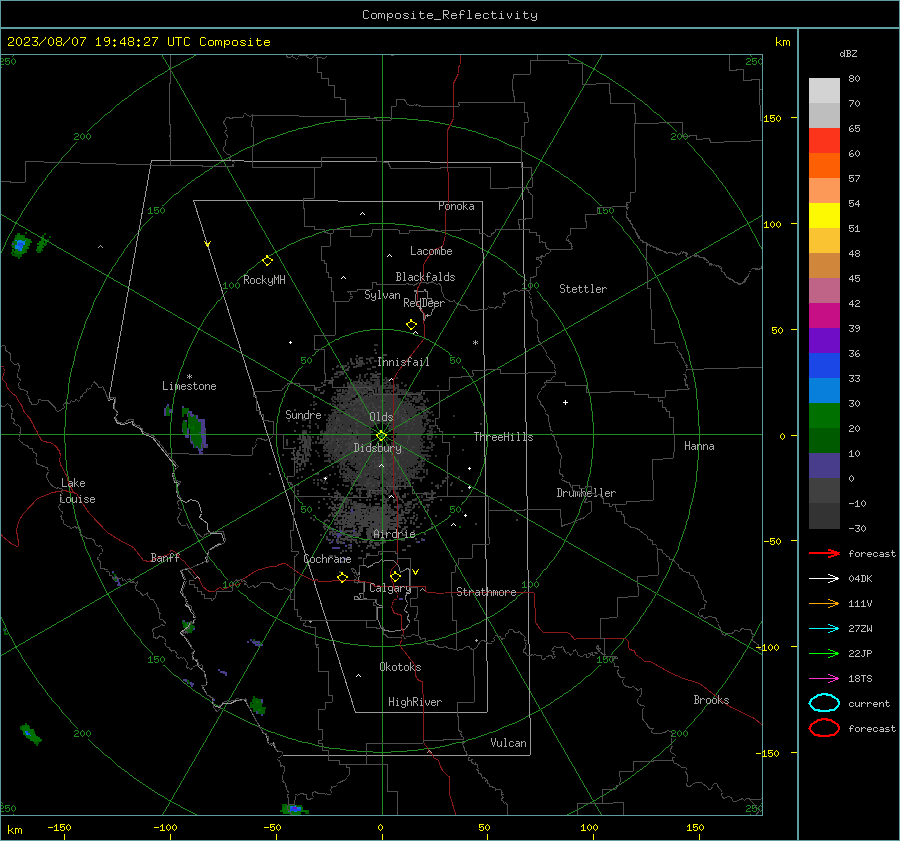Click the Strathmore label
900x841 pixels.
tap(486, 592)
